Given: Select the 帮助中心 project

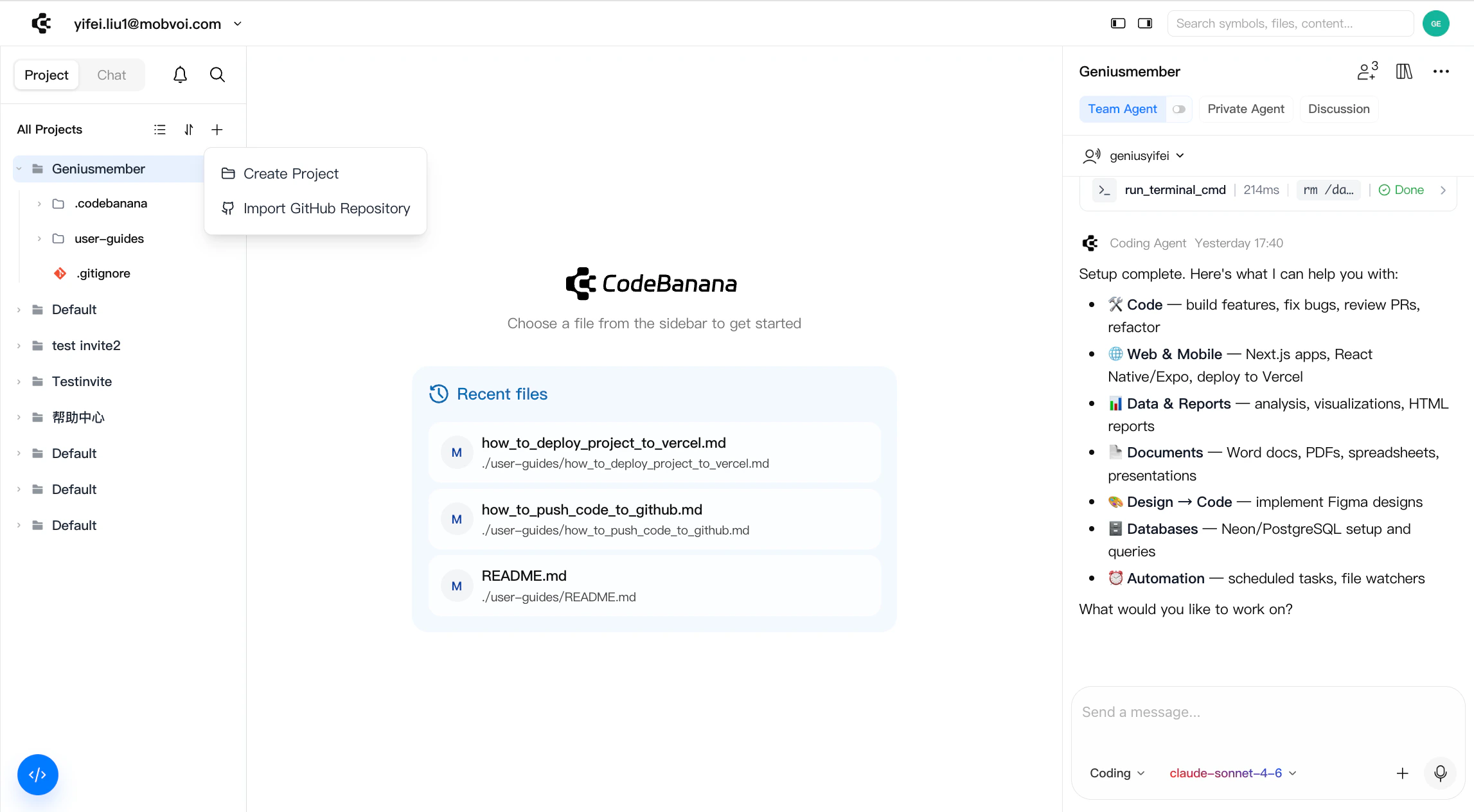Looking at the screenshot, I should click(78, 418).
